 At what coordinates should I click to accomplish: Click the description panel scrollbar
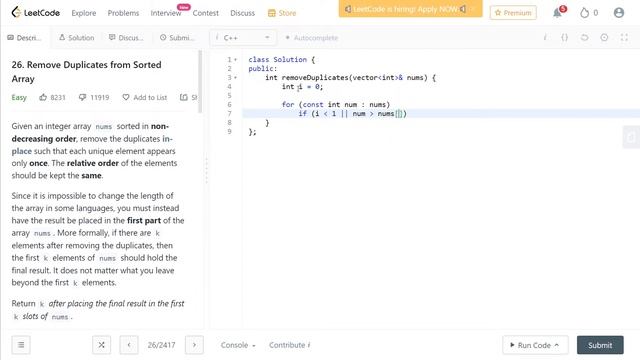pos(200,82)
